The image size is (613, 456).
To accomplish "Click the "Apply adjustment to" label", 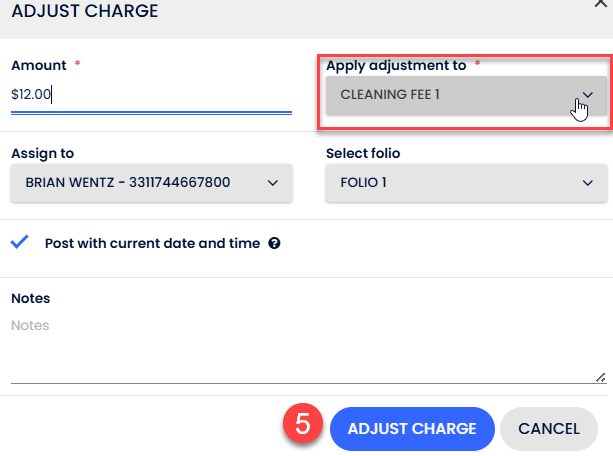I will [x=396, y=65].
